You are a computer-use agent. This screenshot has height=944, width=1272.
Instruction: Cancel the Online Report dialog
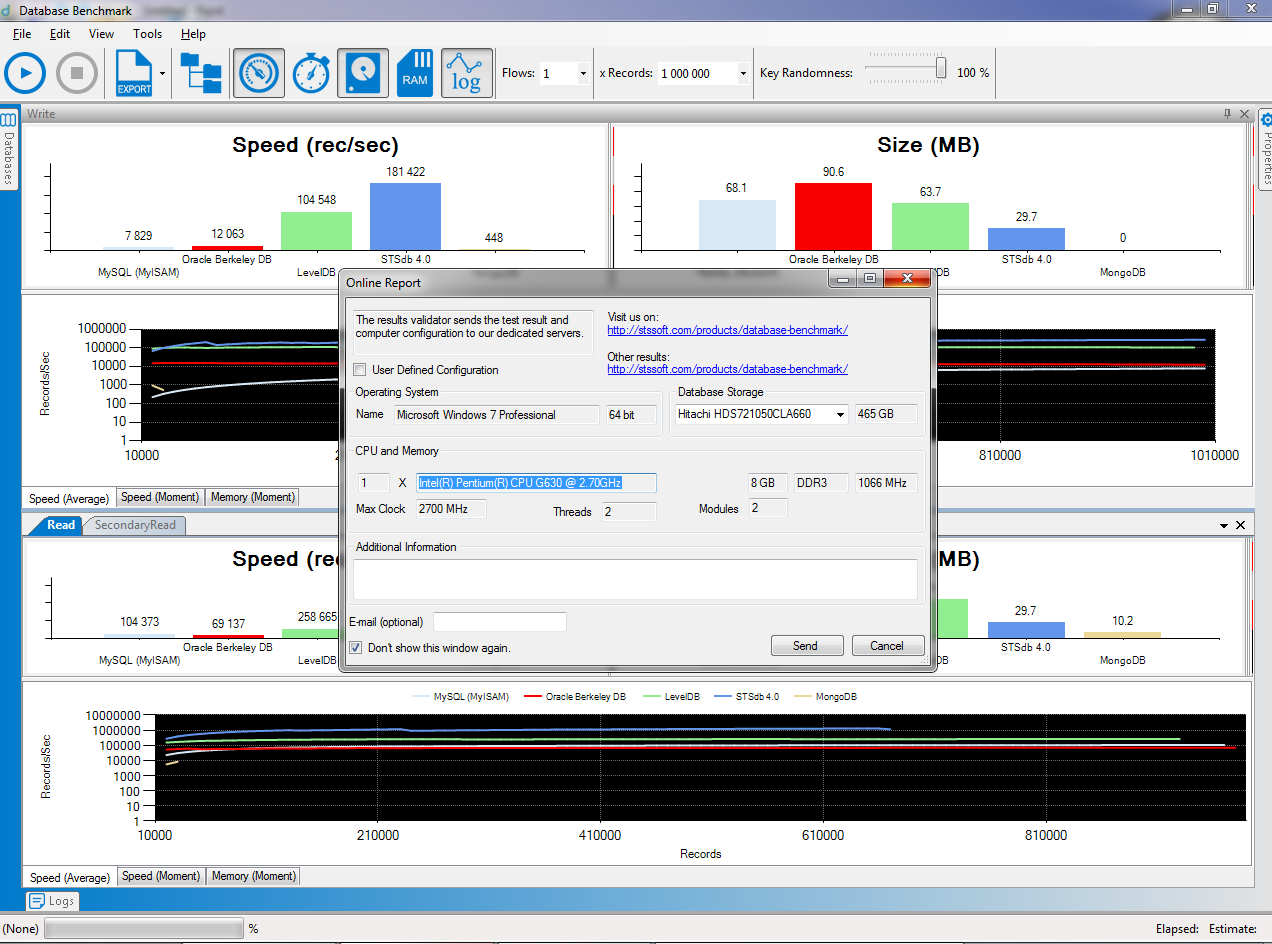coord(887,646)
